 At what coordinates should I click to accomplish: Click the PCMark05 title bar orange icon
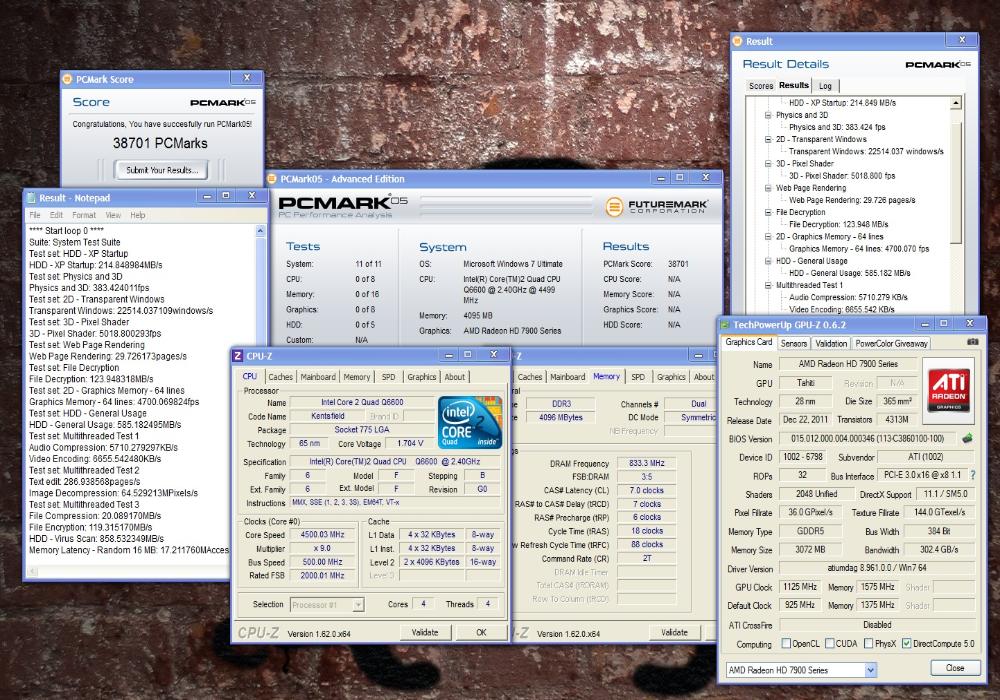[272, 179]
